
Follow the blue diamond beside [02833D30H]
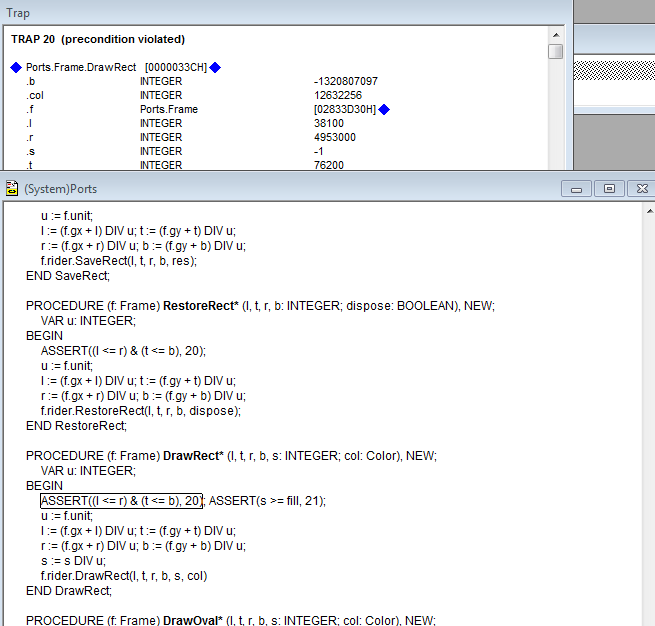click(384, 109)
